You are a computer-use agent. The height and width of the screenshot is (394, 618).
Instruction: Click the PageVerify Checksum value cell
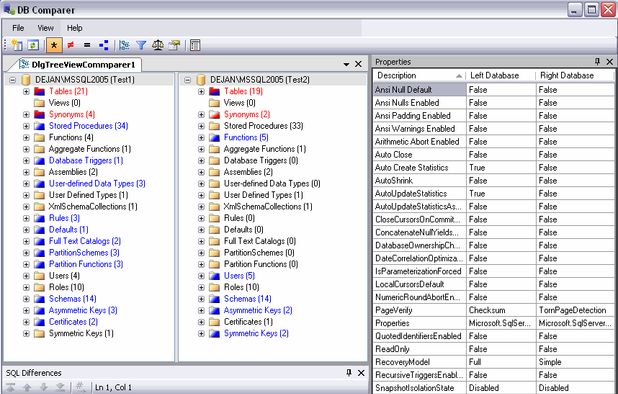pos(501,310)
